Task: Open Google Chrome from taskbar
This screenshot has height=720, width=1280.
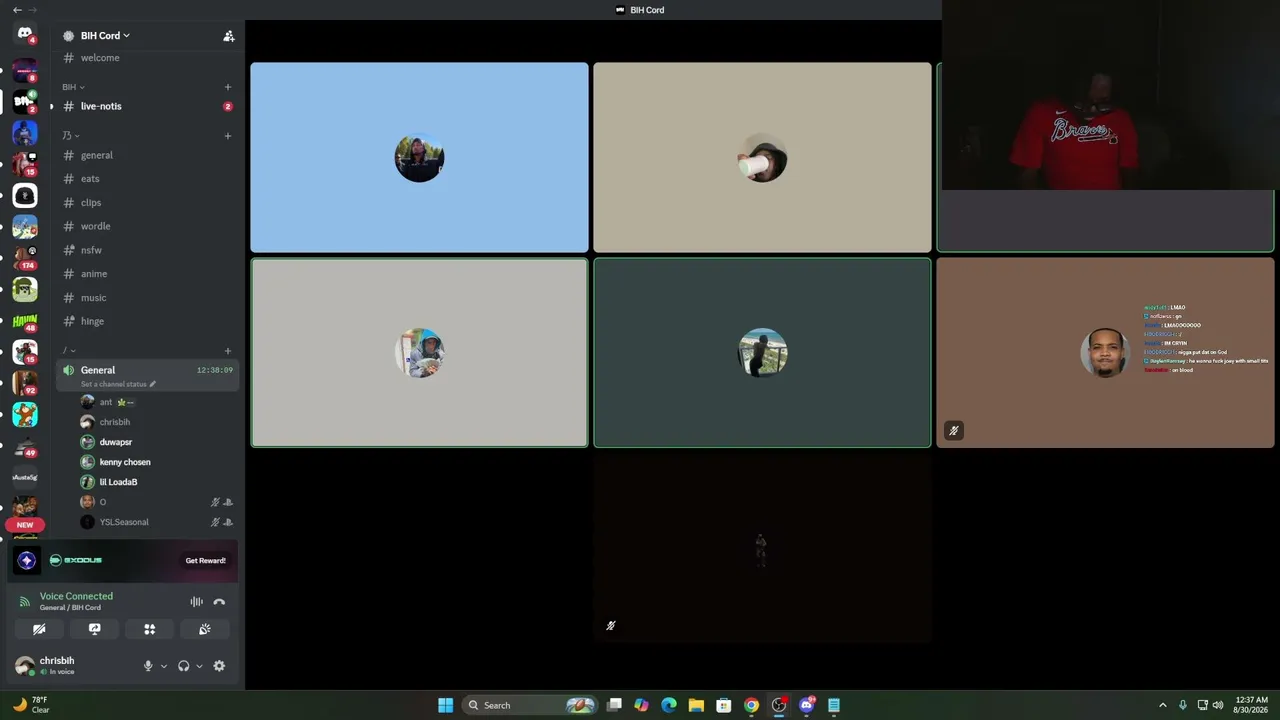Action: pos(751,705)
